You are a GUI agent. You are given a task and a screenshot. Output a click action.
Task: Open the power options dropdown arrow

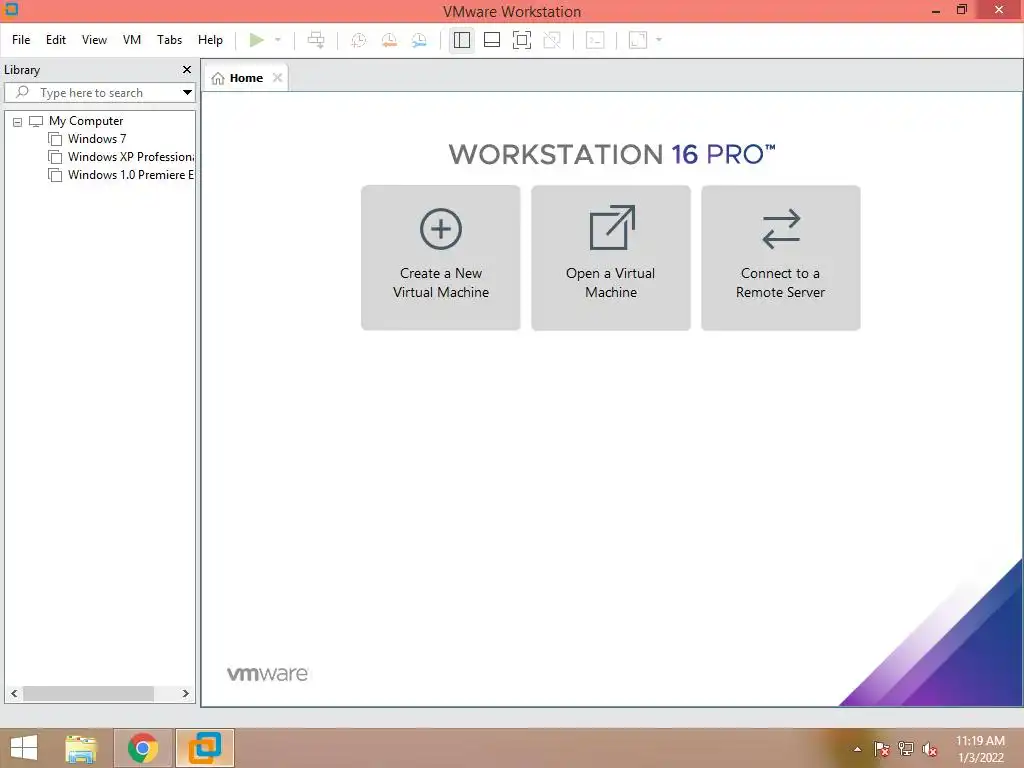[278, 40]
